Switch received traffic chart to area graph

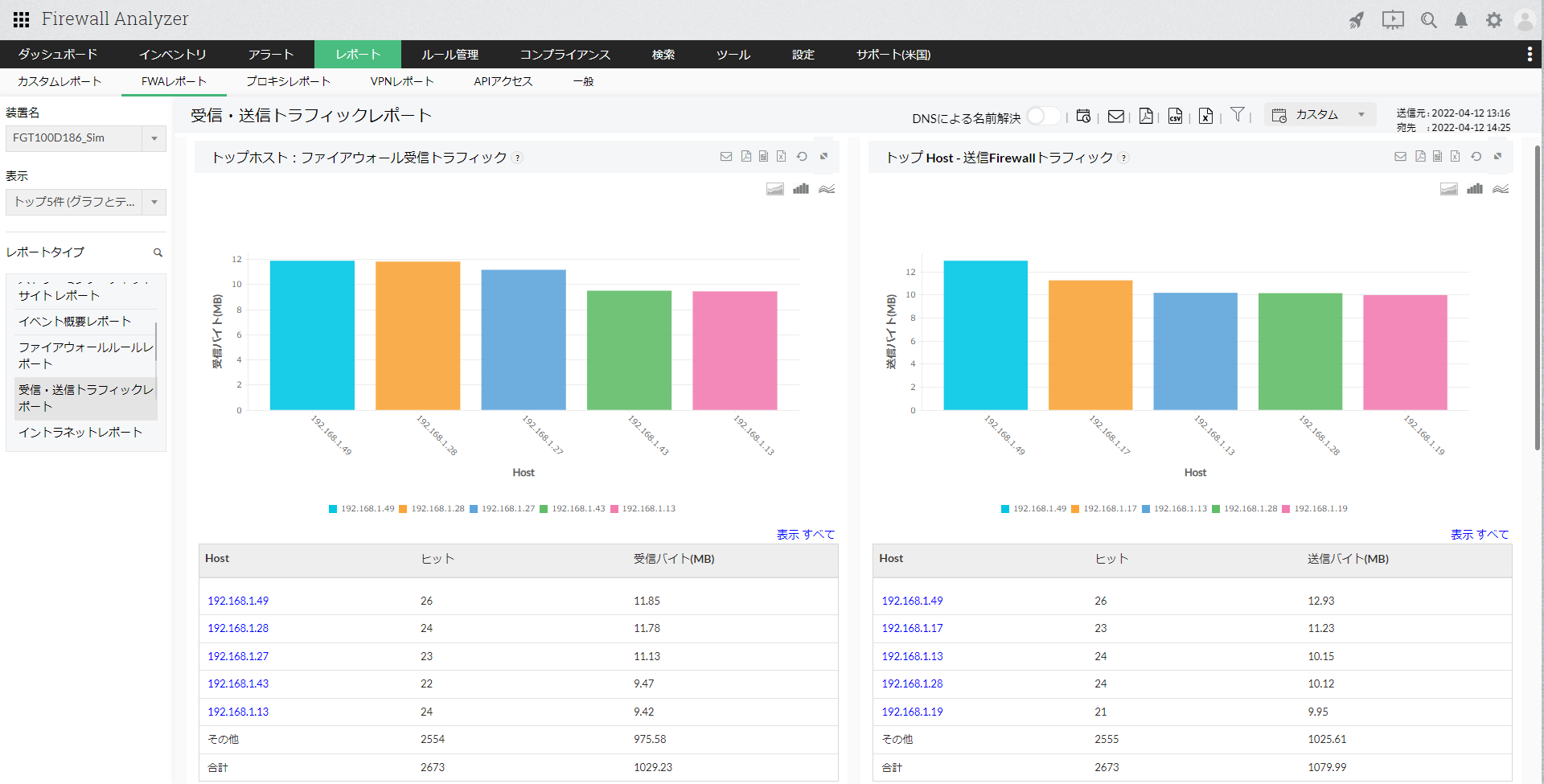tap(774, 189)
